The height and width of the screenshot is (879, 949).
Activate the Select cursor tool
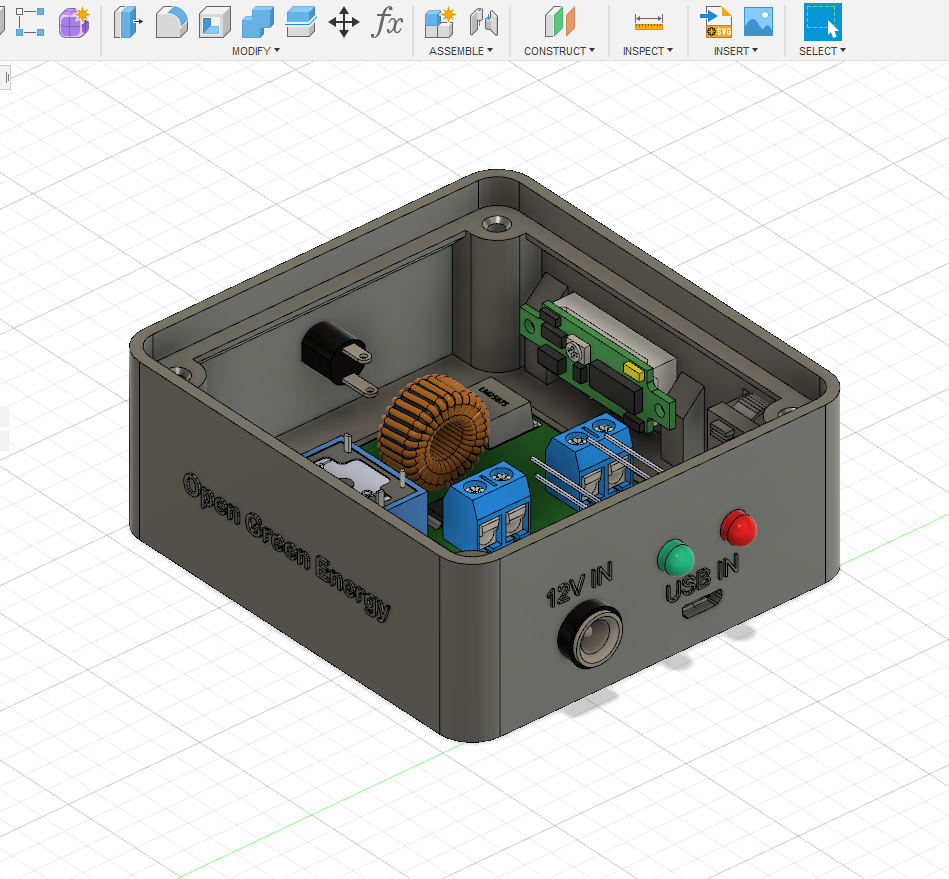(823, 22)
